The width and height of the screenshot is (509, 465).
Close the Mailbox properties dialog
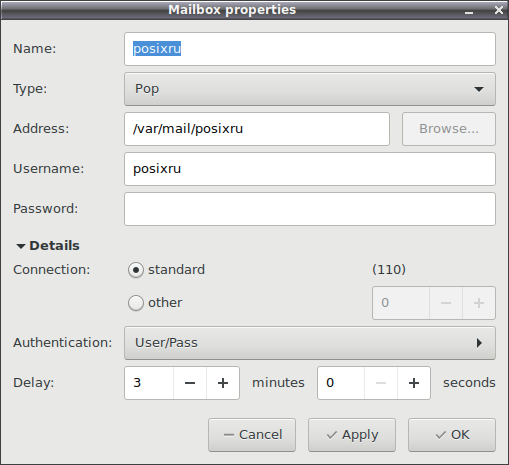pyautogui.click(x=499, y=10)
